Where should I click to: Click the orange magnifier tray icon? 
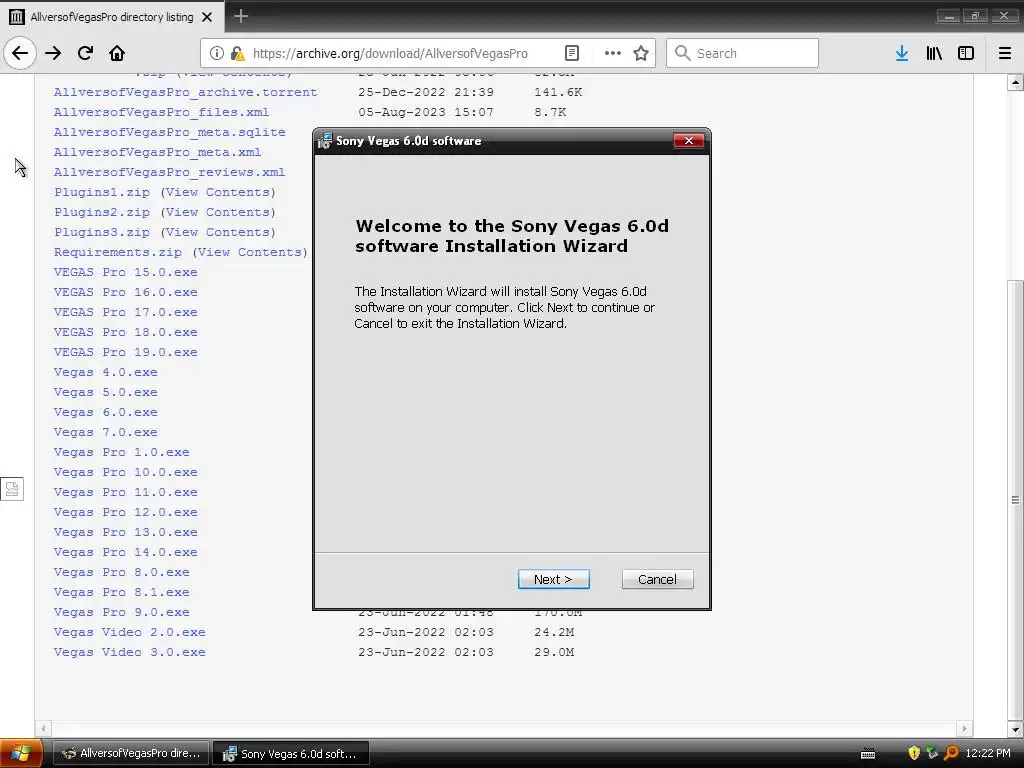[952, 753]
